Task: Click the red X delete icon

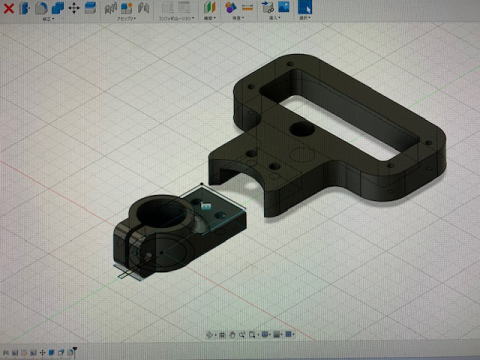Action: (x=8, y=8)
